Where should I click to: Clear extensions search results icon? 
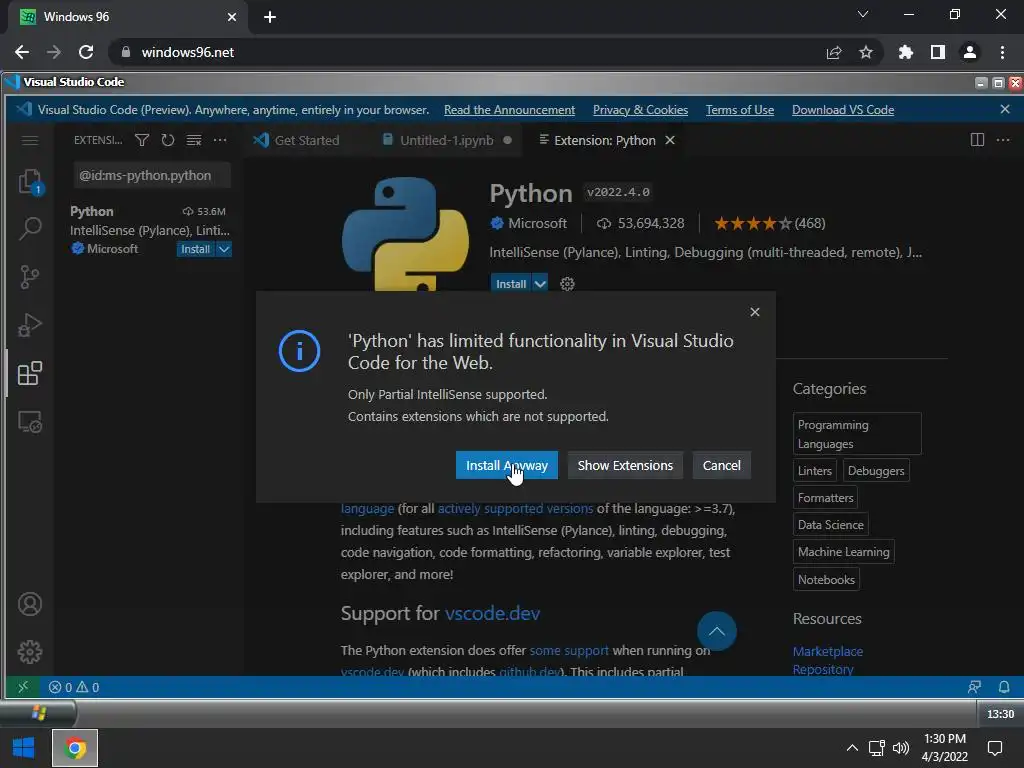point(194,140)
